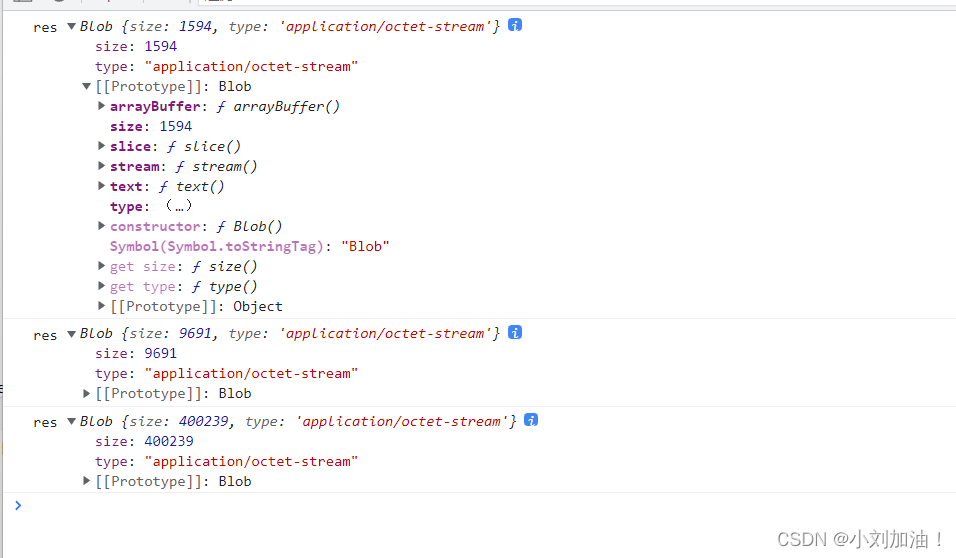This screenshot has width=956, height=558.
Task: Expand the constructor: Blob() entry
Action: click(x=102, y=226)
